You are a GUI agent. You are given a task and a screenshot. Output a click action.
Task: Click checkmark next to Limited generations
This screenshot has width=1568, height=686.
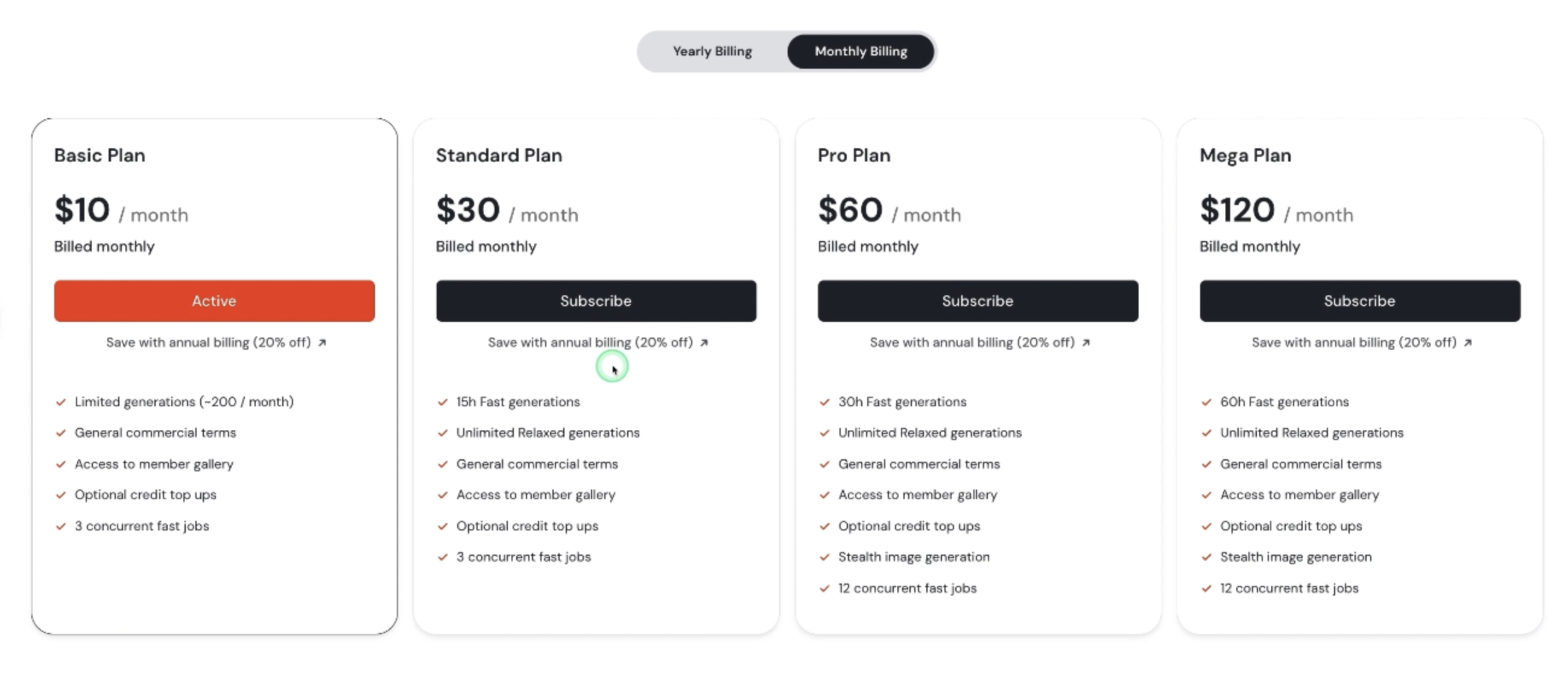(x=61, y=401)
